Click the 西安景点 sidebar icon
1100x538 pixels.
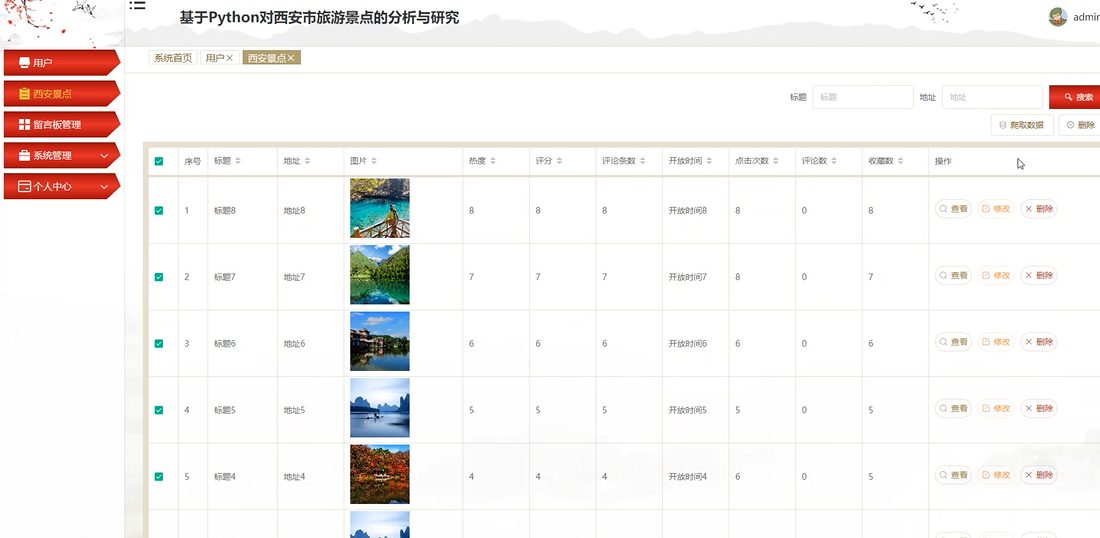pos(25,93)
